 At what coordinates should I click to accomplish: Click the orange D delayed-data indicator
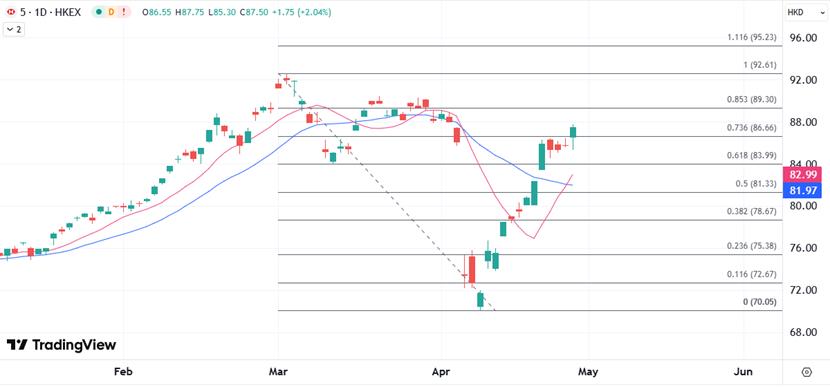112,12
